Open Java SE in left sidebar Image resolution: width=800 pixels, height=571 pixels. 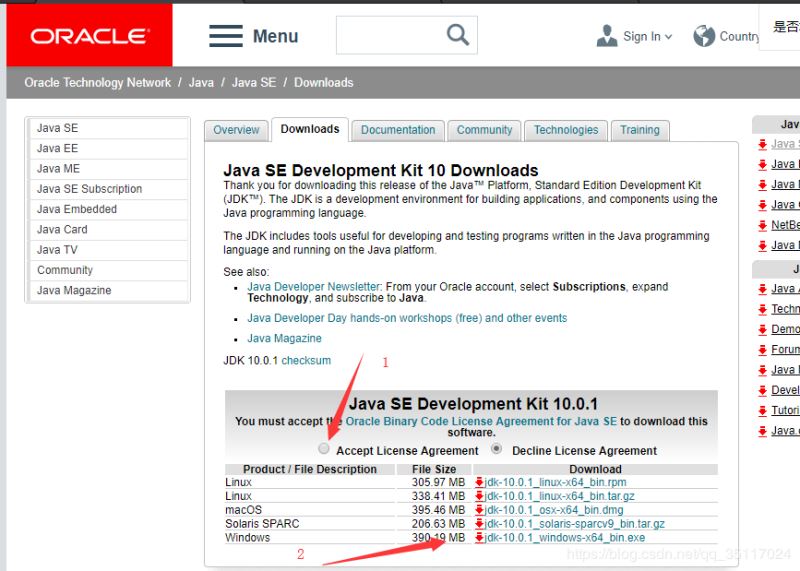pyautogui.click(x=109, y=128)
